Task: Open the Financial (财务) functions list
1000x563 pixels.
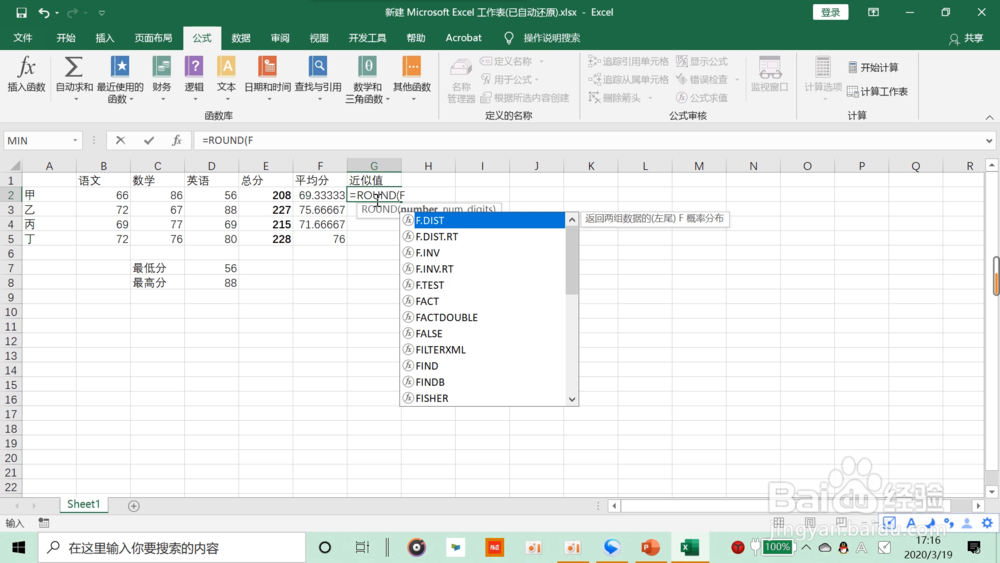Action: pos(162,78)
